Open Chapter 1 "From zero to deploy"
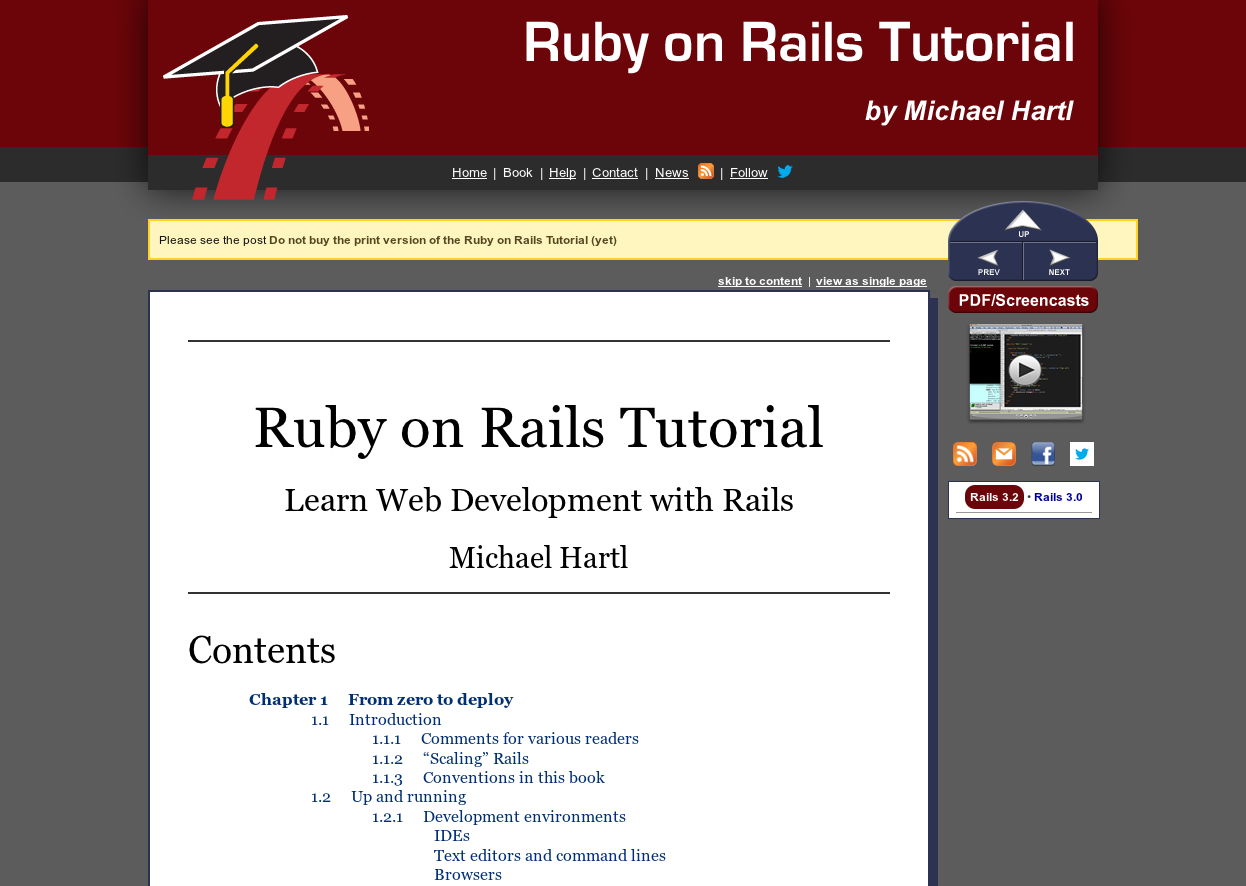This screenshot has width=1246, height=886. coord(430,699)
